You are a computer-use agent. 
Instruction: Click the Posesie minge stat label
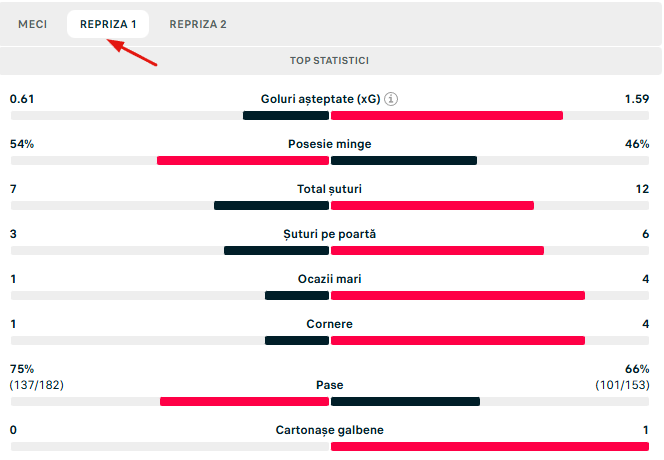tap(329, 144)
